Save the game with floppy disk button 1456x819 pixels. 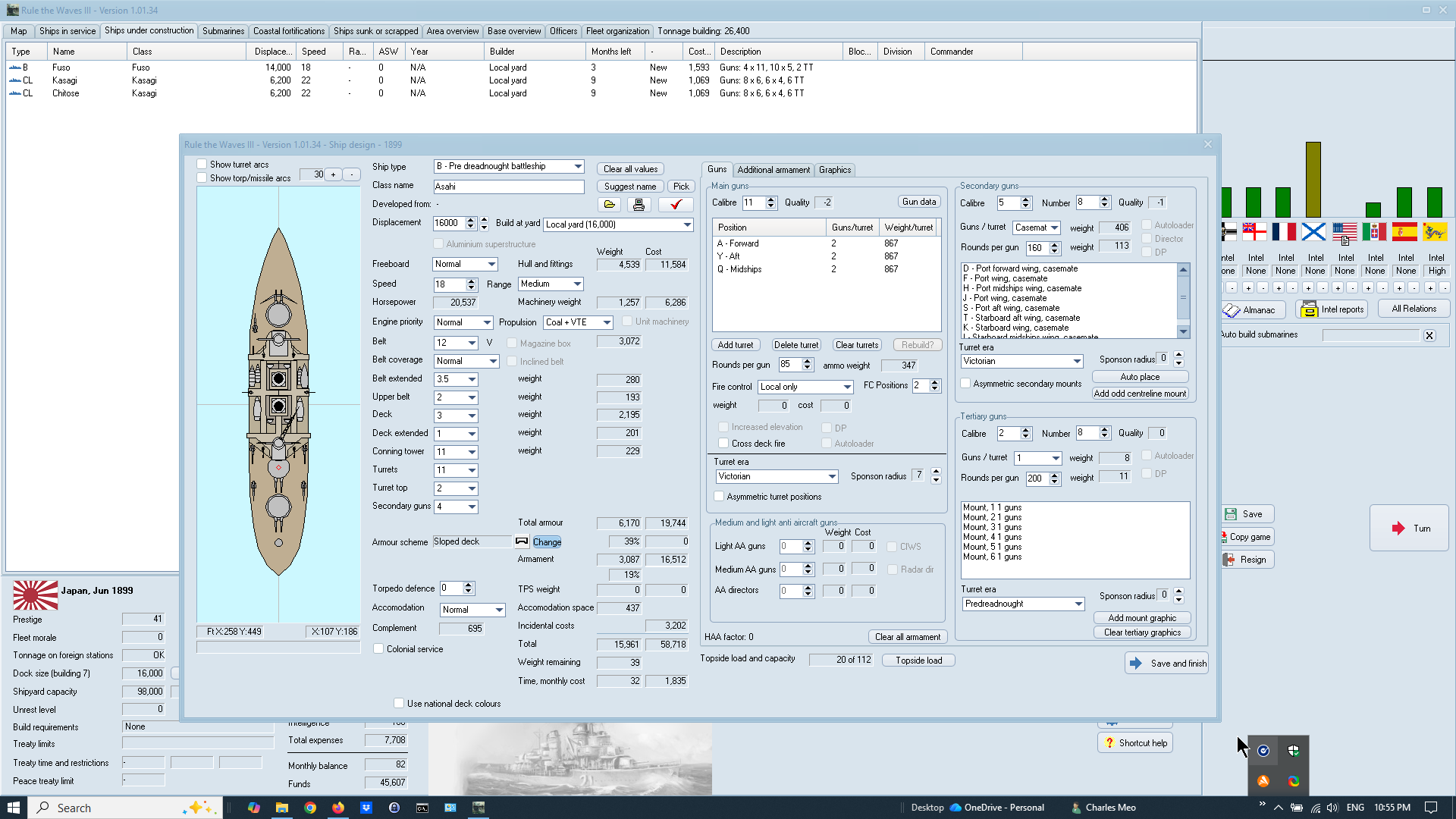click(1247, 514)
